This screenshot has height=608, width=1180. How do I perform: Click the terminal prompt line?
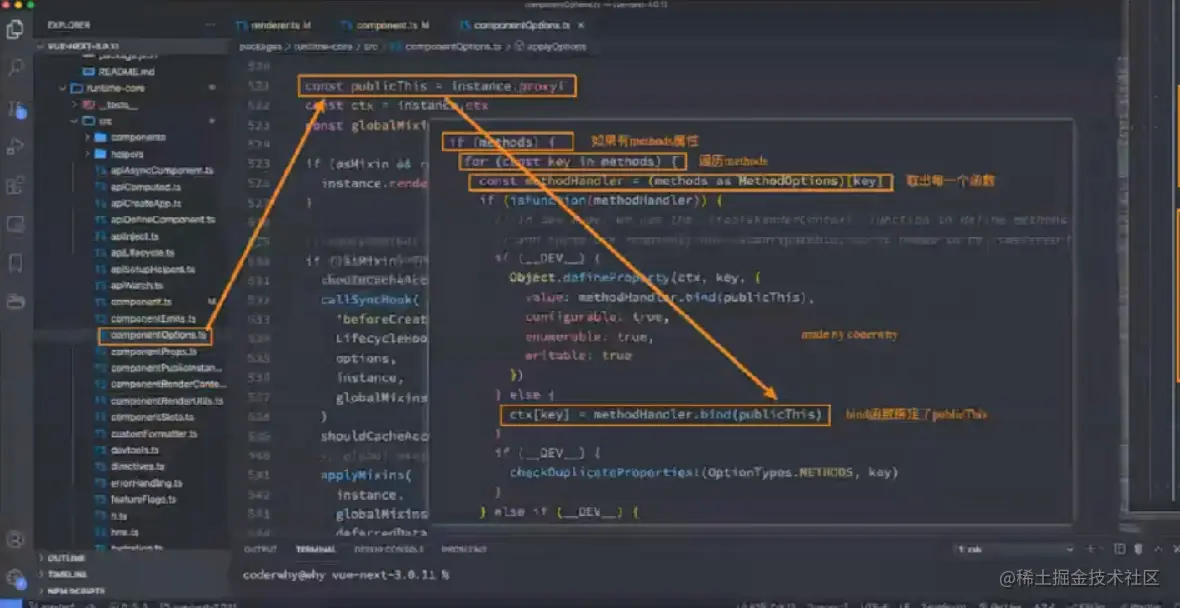click(x=347, y=575)
